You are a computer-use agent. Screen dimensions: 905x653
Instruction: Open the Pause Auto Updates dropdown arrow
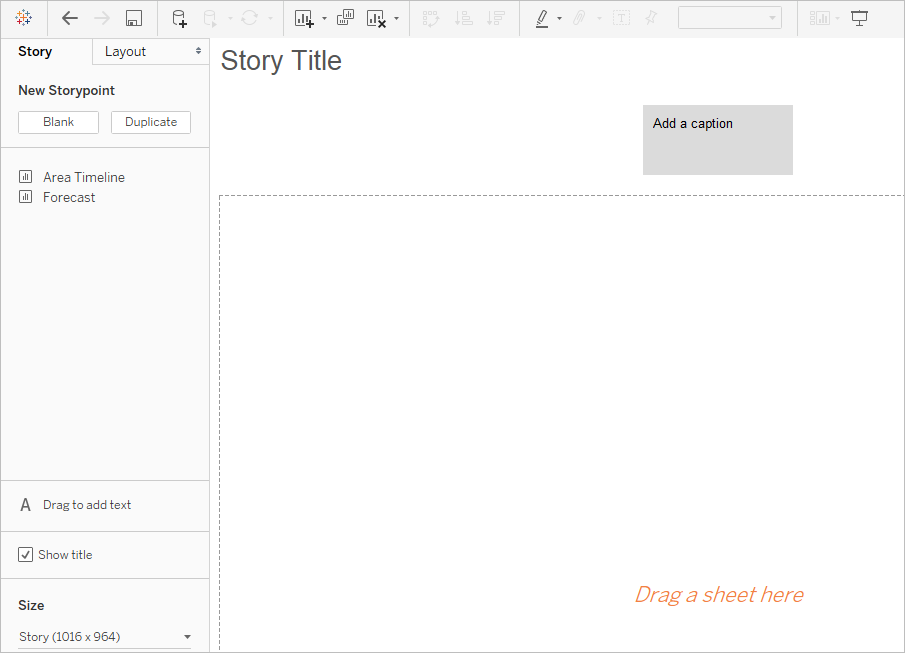pos(230,18)
